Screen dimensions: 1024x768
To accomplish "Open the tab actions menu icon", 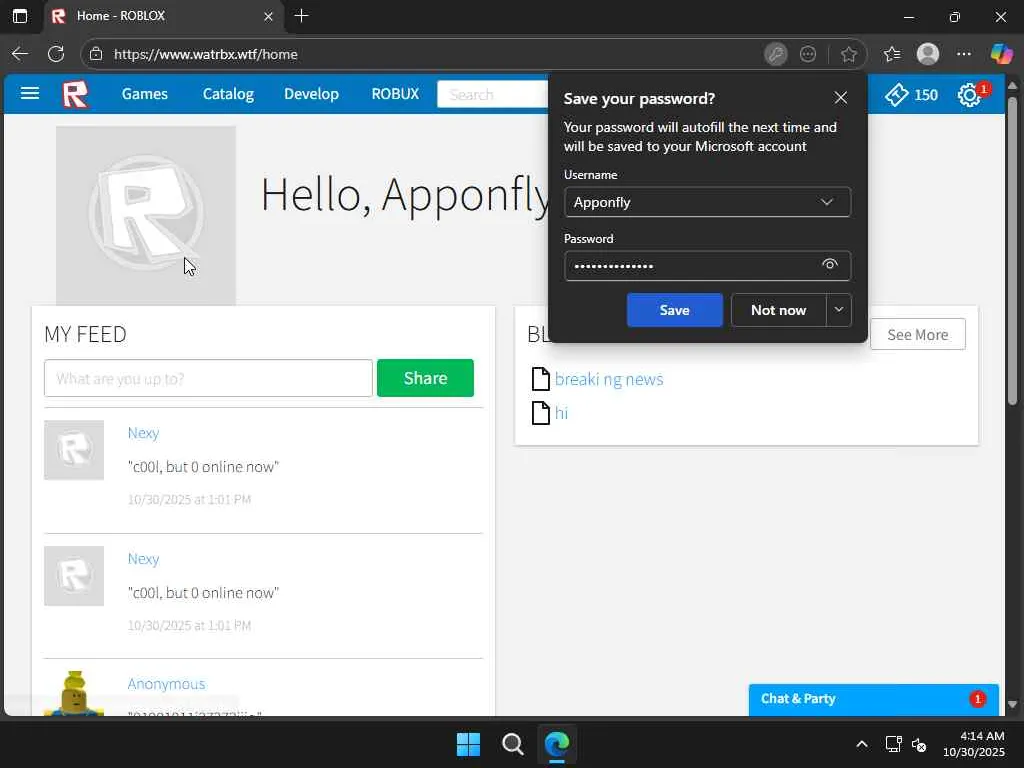I will pyautogui.click(x=20, y=16).
